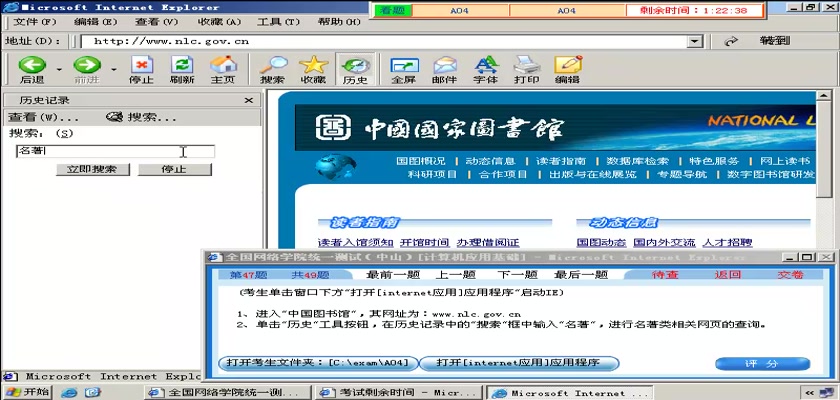Click the Edit (编辑) toolbar icon
This screenshot has height=400, width=840.
click(x=568, y=65)
